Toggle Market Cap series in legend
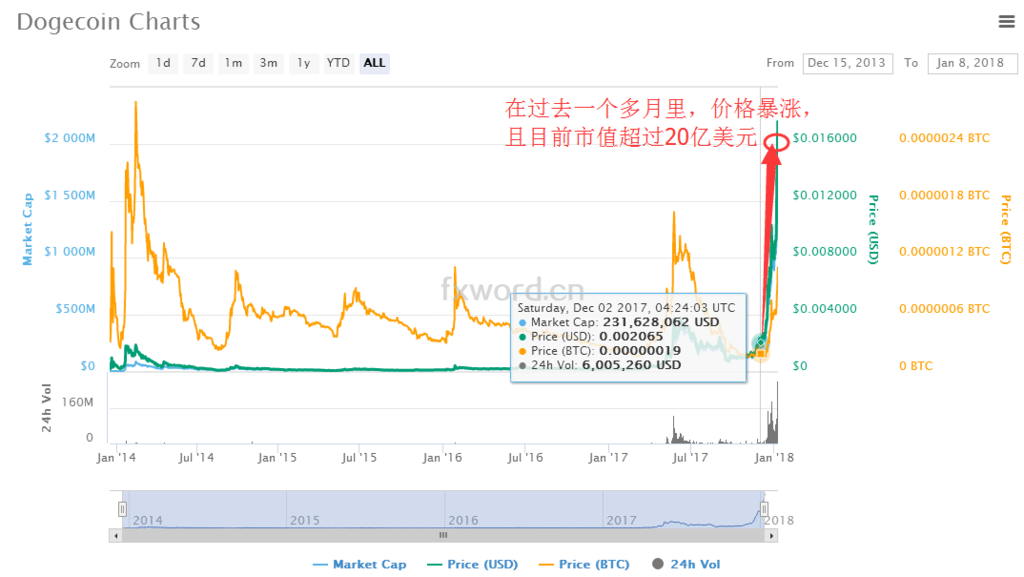This screenshot has height=577, width=1024. point(360,564)
